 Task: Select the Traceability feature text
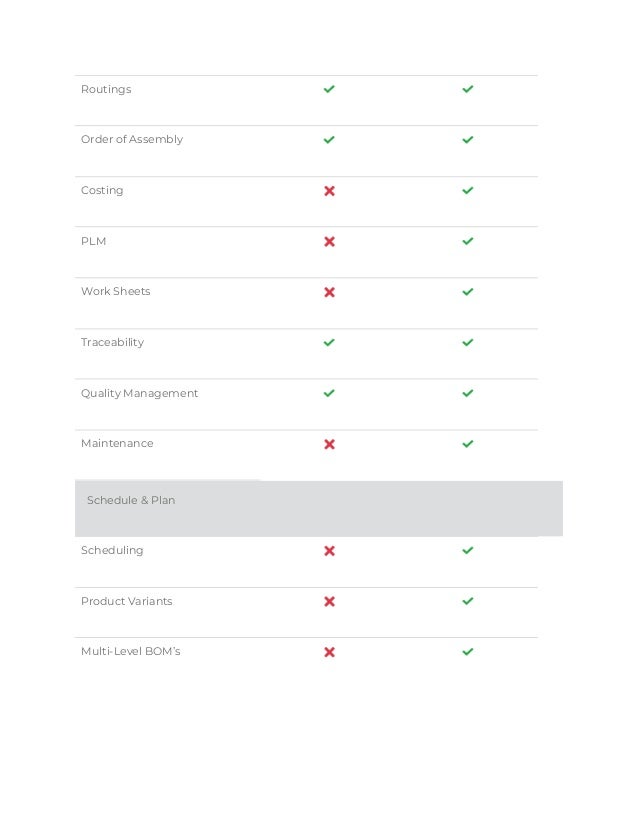[x=112, y=342]
